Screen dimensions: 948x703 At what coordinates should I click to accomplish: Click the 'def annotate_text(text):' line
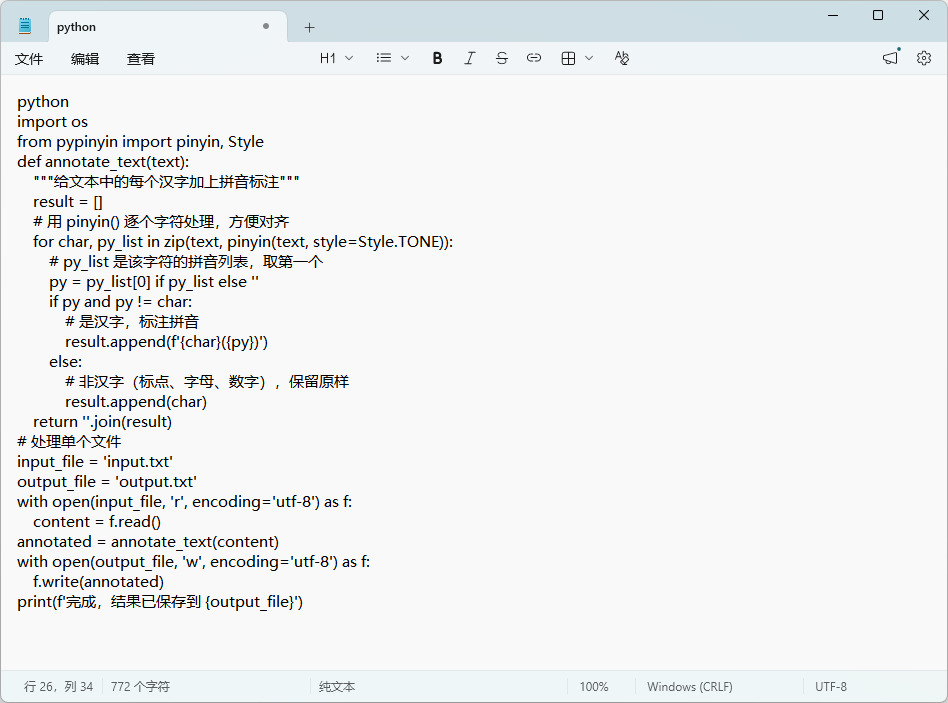tap(103, 161)
